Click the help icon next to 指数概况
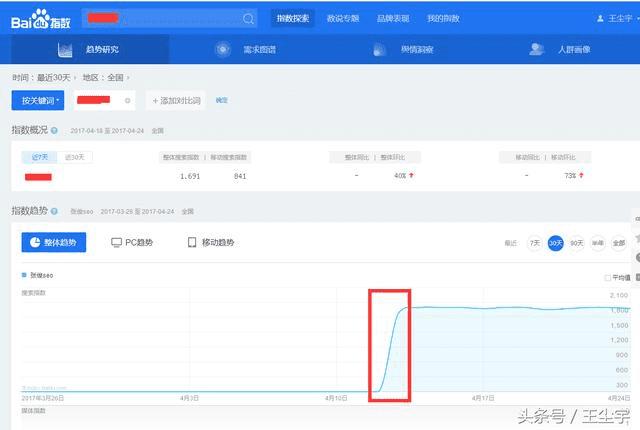This screenshot has width=640, height=430. pyautogui.click(x=54, y=131)
